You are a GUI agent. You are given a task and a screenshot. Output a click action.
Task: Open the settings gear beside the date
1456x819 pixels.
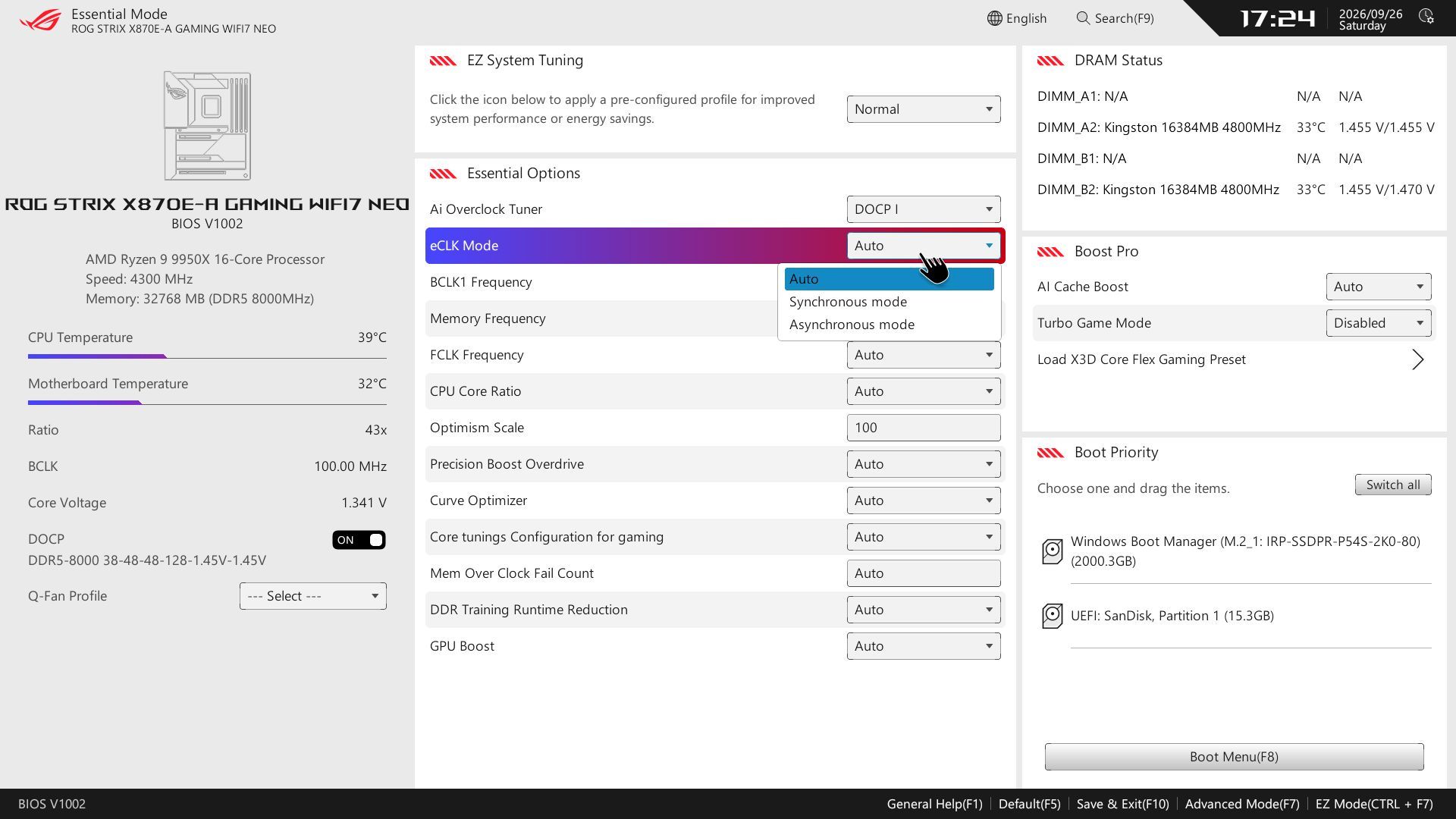tap(1426, 17)
